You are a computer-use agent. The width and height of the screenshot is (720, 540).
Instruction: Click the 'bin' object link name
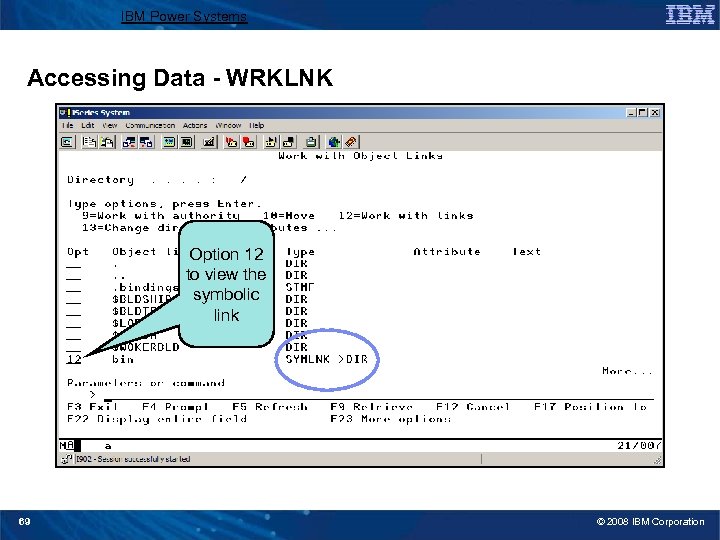tap(123, 359)
